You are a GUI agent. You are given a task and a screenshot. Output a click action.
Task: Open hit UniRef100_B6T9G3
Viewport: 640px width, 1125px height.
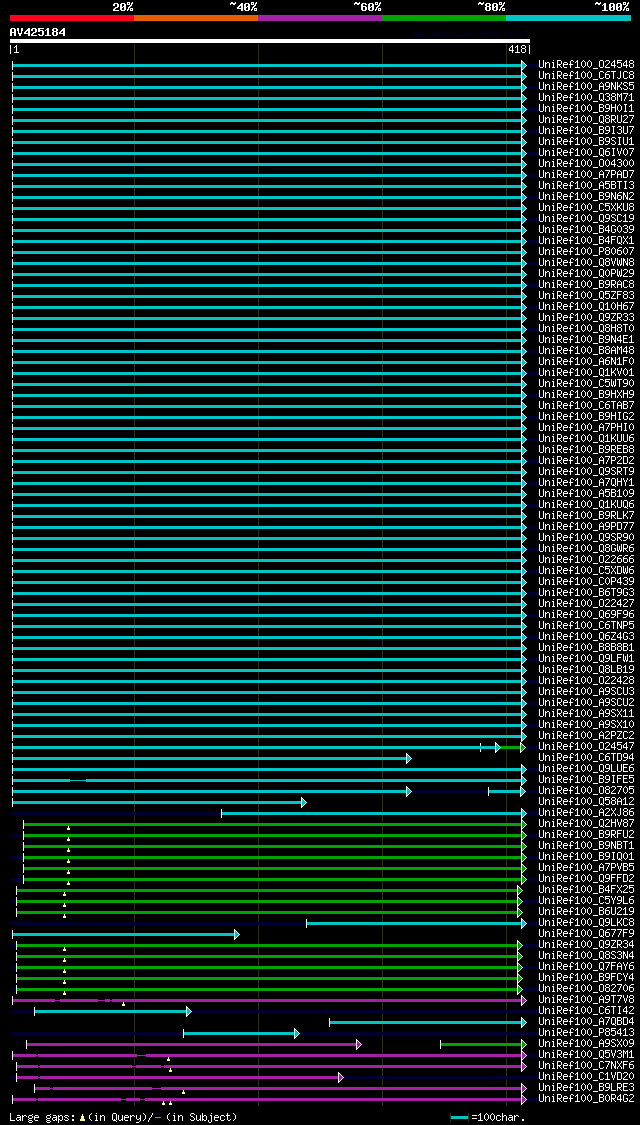pyautogui.click(x=586, y=593)
